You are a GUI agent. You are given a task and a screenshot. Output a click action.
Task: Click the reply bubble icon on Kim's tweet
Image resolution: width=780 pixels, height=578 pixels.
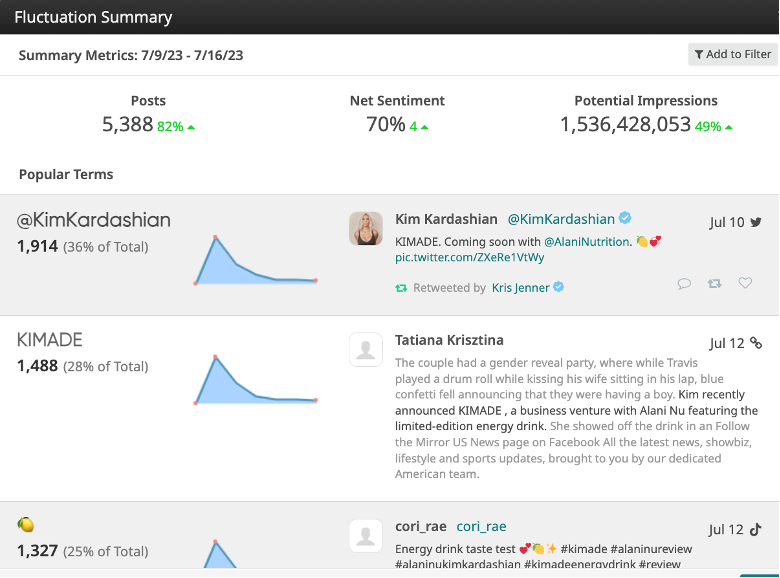click(684, 284)
